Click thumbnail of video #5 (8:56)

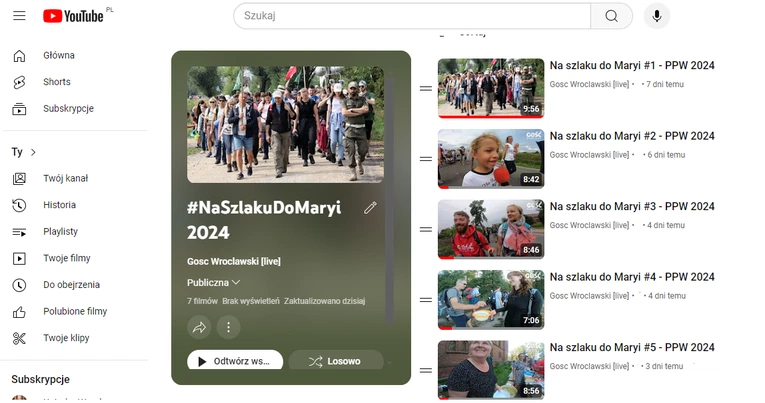click(x=491, y=370)
